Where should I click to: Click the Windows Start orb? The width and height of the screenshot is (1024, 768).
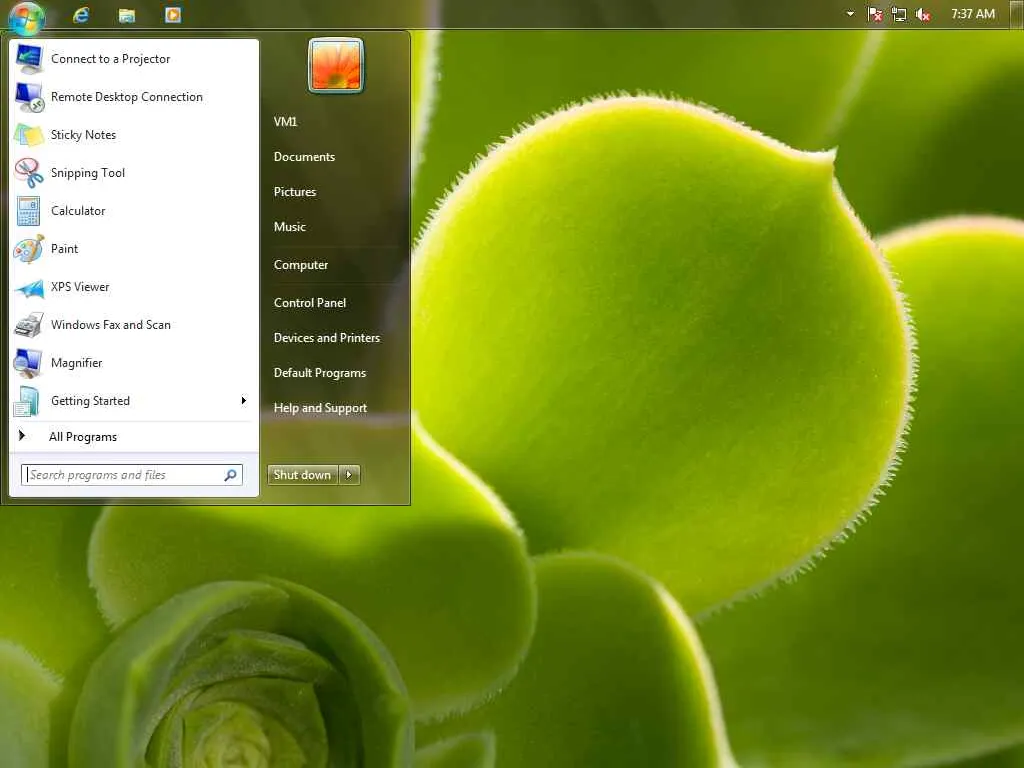tap(27, 17)
